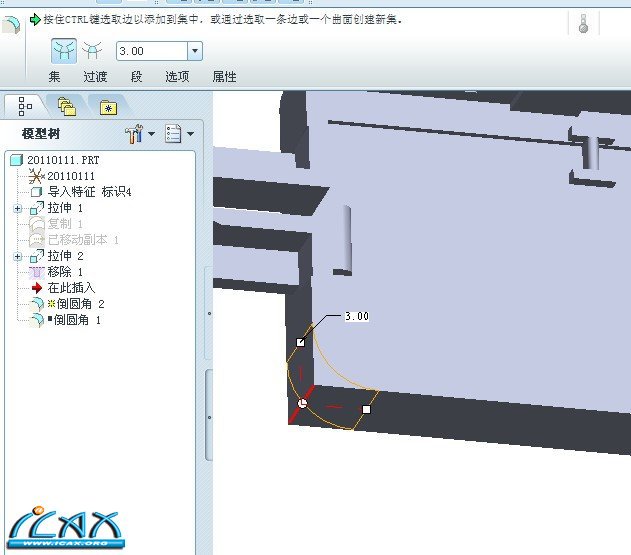Select the model tree navigator tab

(25, 106)
